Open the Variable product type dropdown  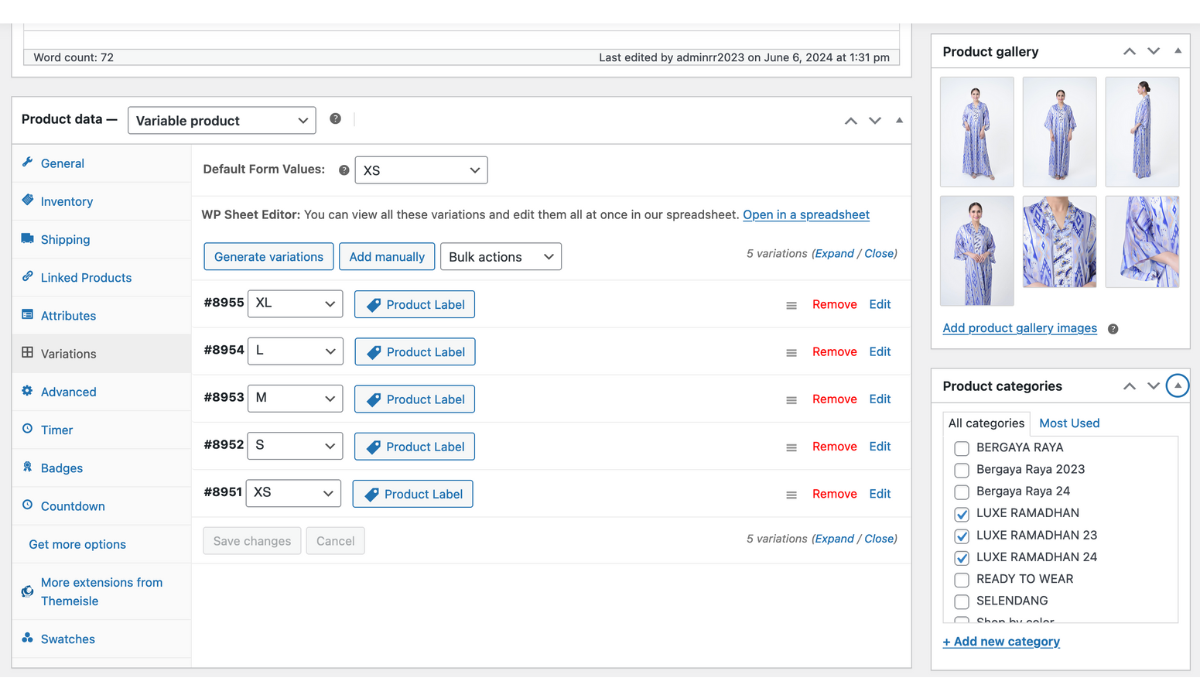click(x=222, y=120)
